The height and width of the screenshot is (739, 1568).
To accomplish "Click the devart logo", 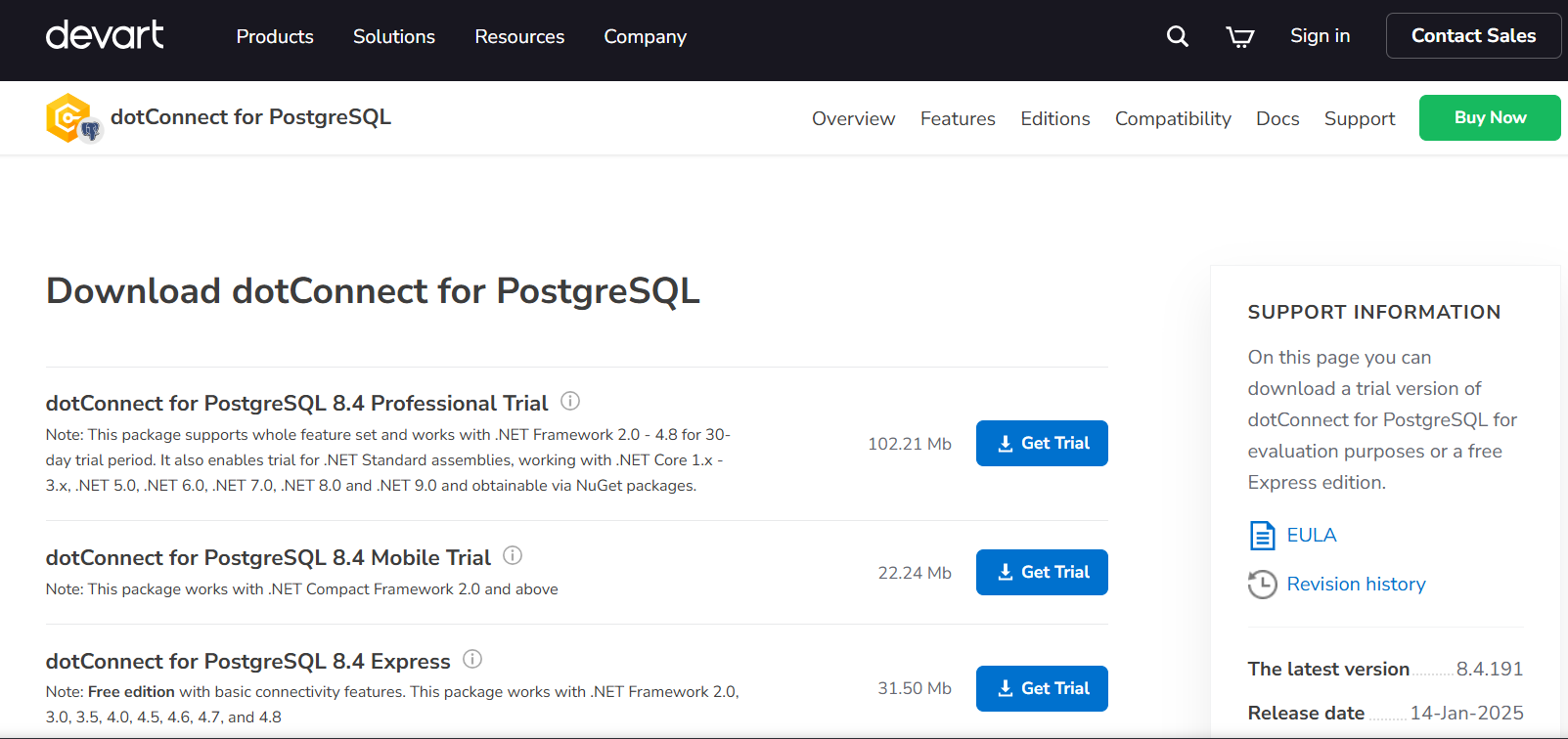I will 105,35.
